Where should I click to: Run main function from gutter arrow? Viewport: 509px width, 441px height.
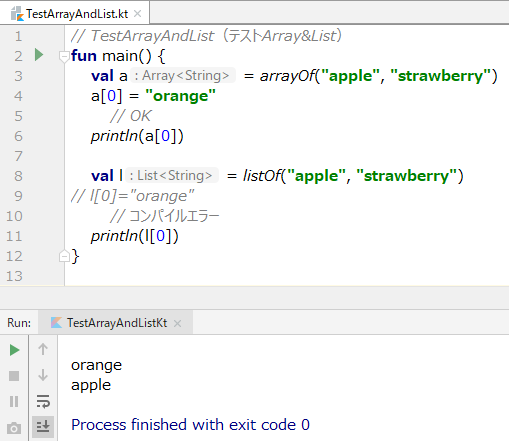point(39,55)
